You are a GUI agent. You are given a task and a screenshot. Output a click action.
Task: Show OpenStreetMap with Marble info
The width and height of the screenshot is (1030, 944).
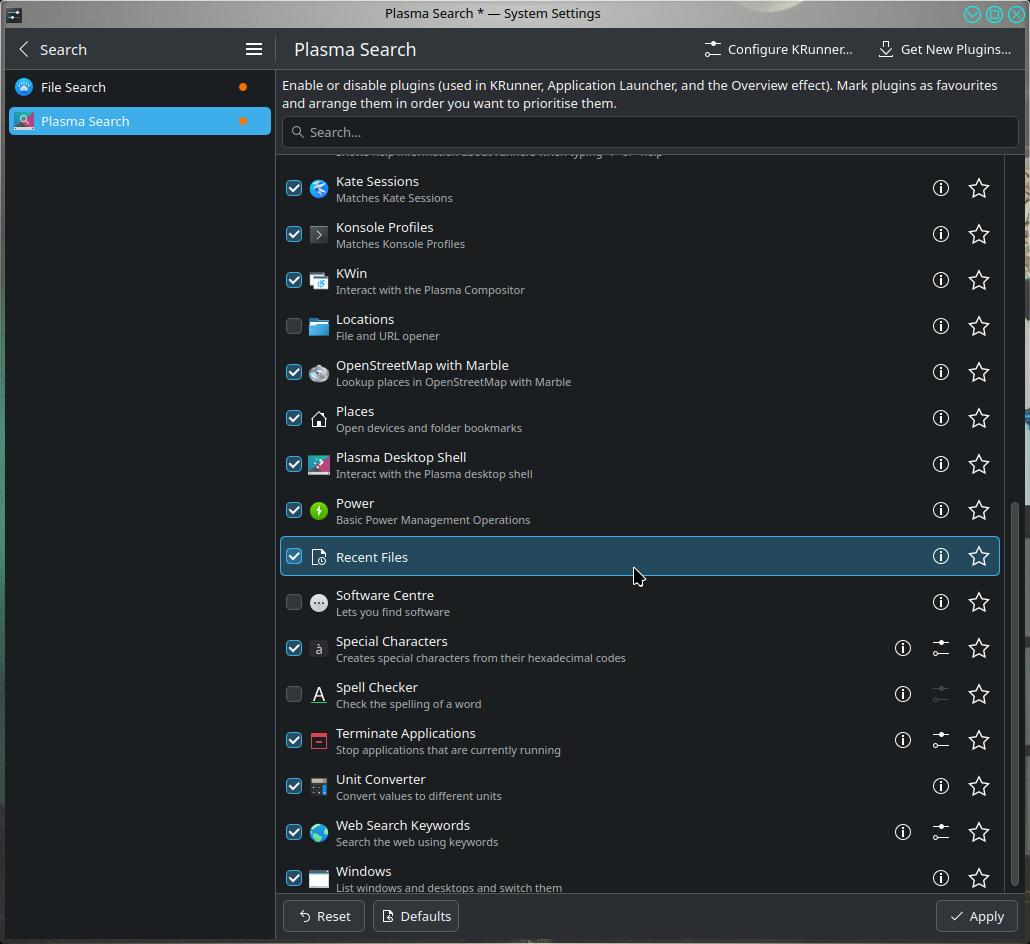coord(941,372)
